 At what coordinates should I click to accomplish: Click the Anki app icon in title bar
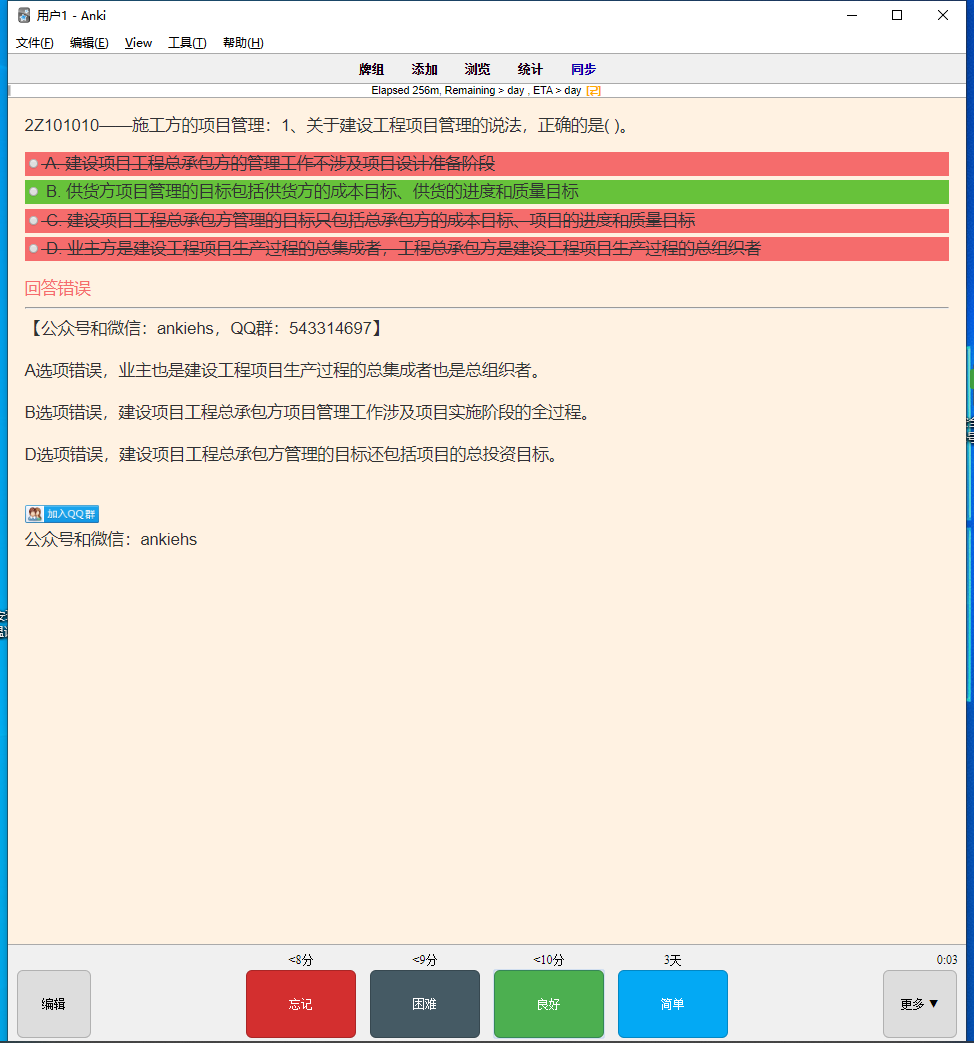pyautogui.click(x=24, y=15)
